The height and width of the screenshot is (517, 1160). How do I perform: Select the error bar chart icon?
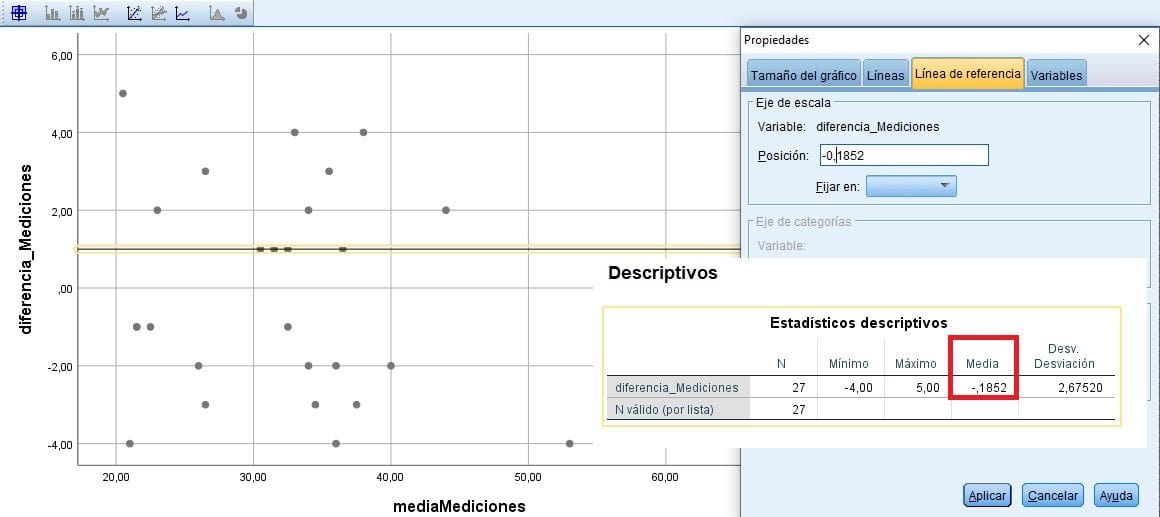77,13
